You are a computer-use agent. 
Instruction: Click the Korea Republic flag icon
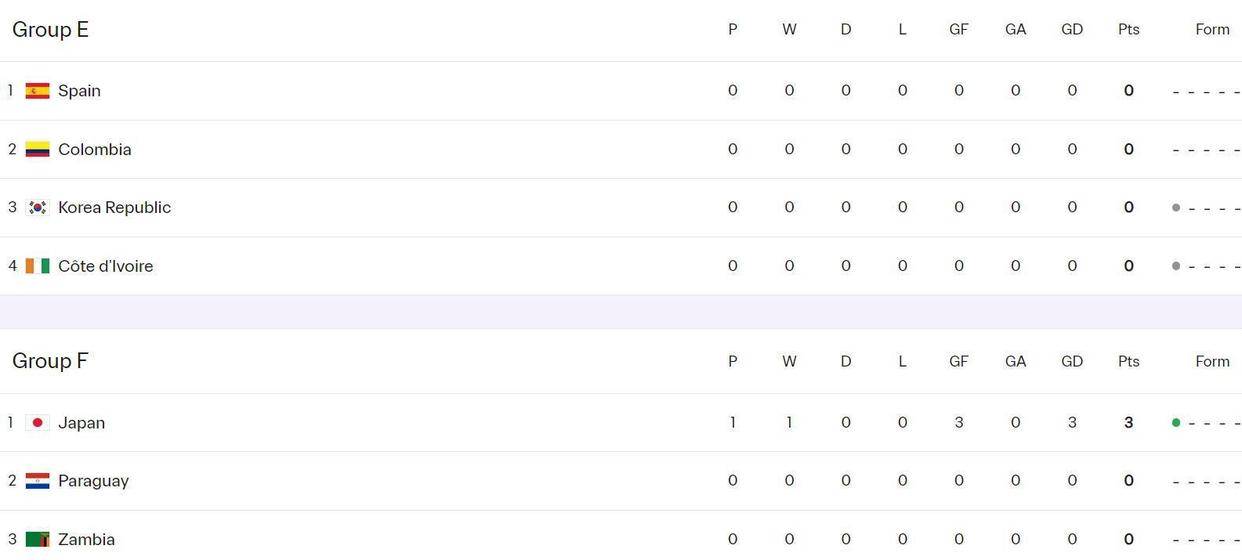37,207
